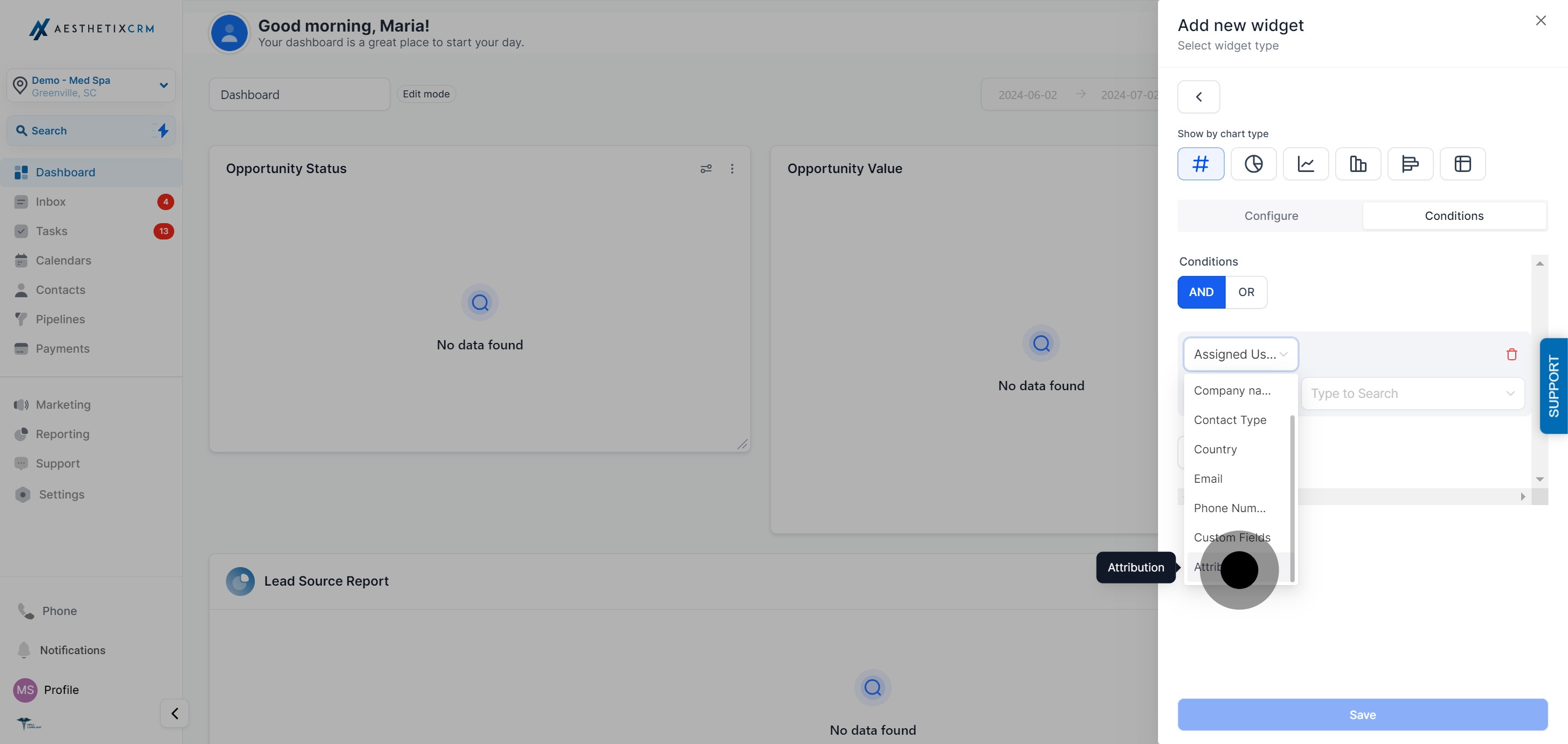Delete condition with red trash icon
Screen dimensions: 1568x744
(x=1511, y=354)
